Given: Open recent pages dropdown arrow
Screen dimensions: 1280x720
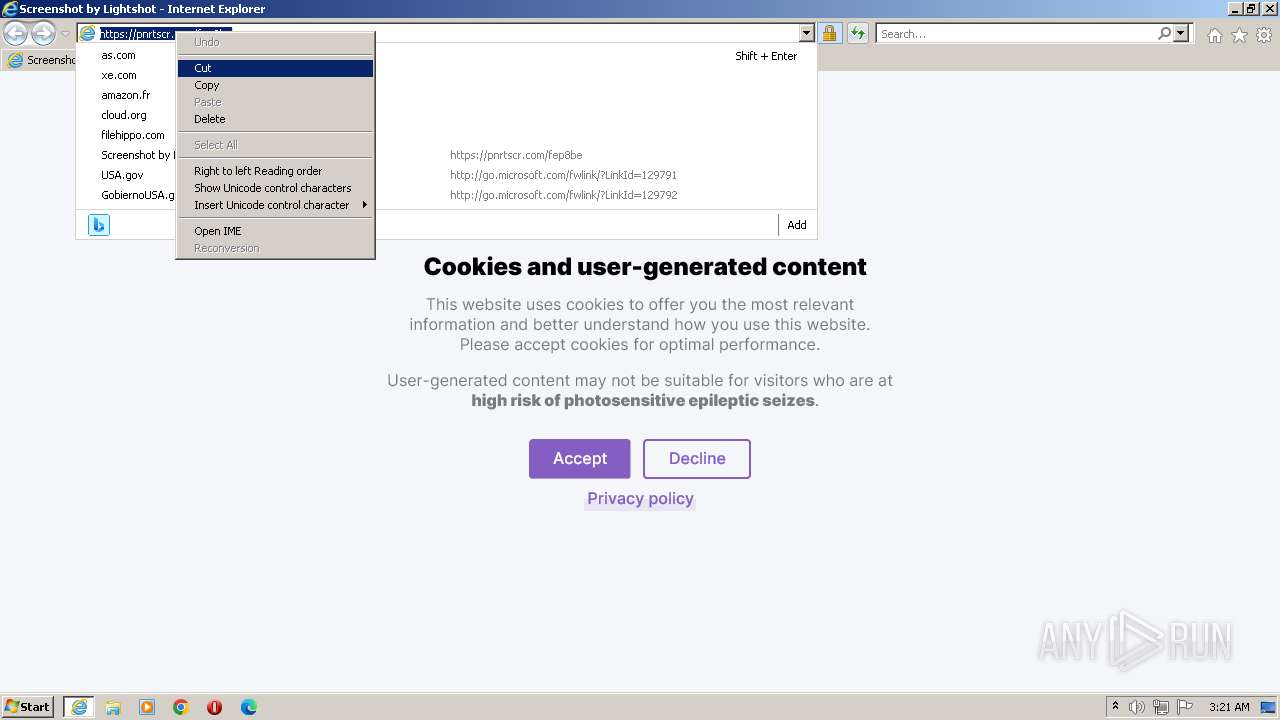Looking at the screenshot, I should (65, 34).
